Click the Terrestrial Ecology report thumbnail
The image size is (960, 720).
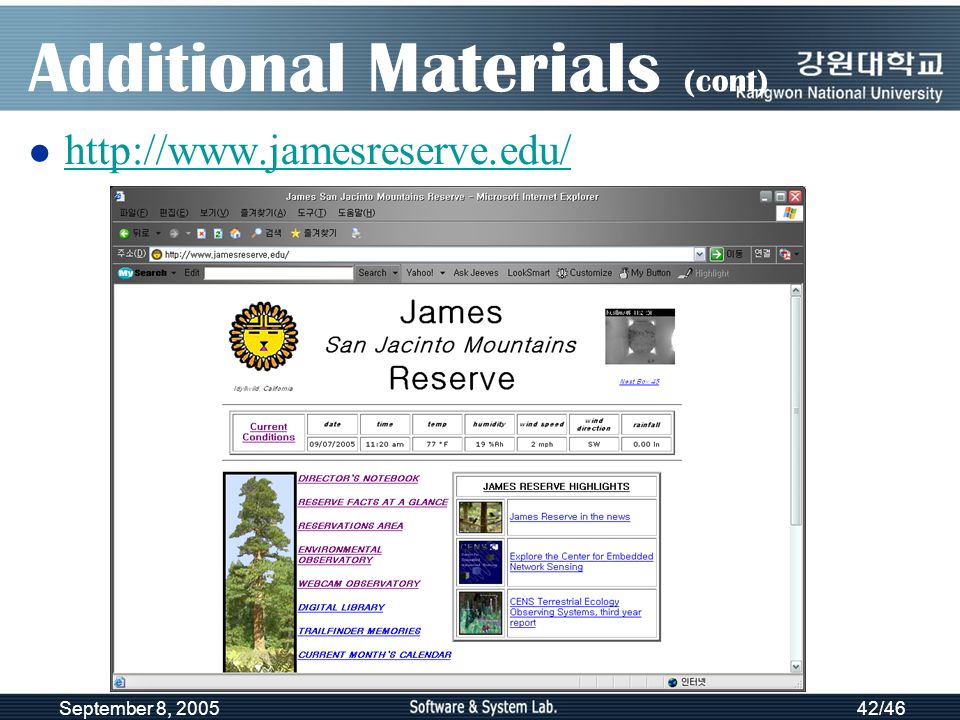click(481, 613)
